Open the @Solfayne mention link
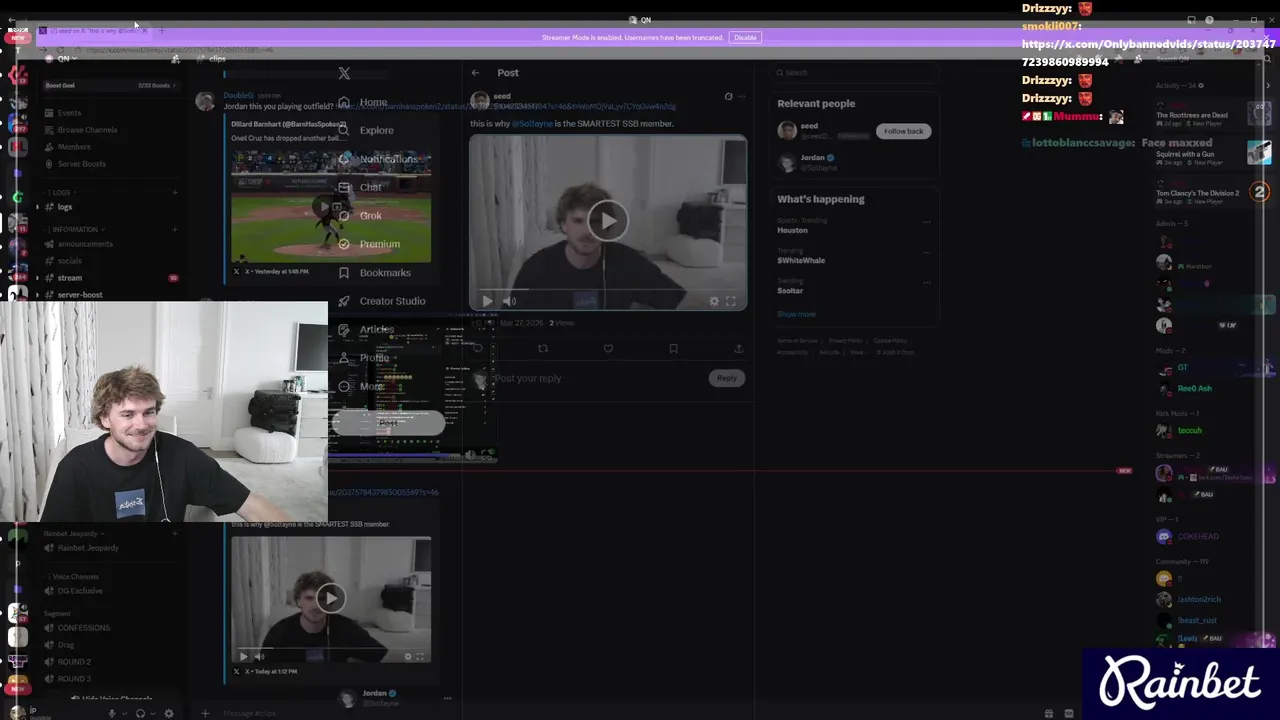 531,124
